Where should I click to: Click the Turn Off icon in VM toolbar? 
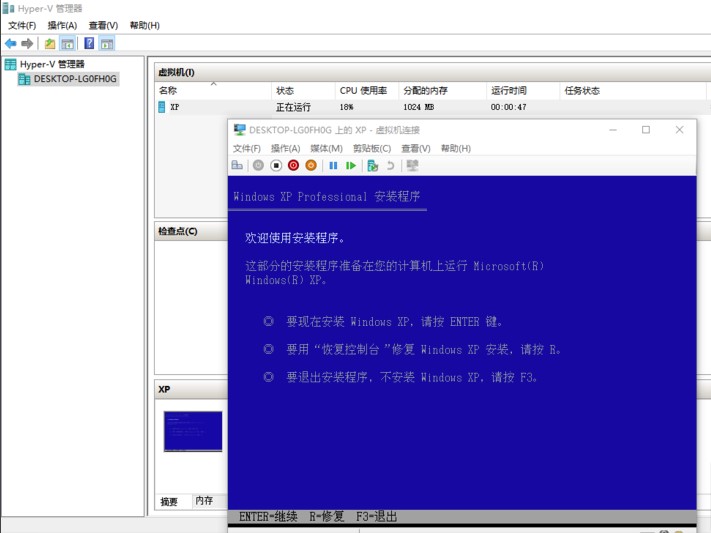[276, 166]
